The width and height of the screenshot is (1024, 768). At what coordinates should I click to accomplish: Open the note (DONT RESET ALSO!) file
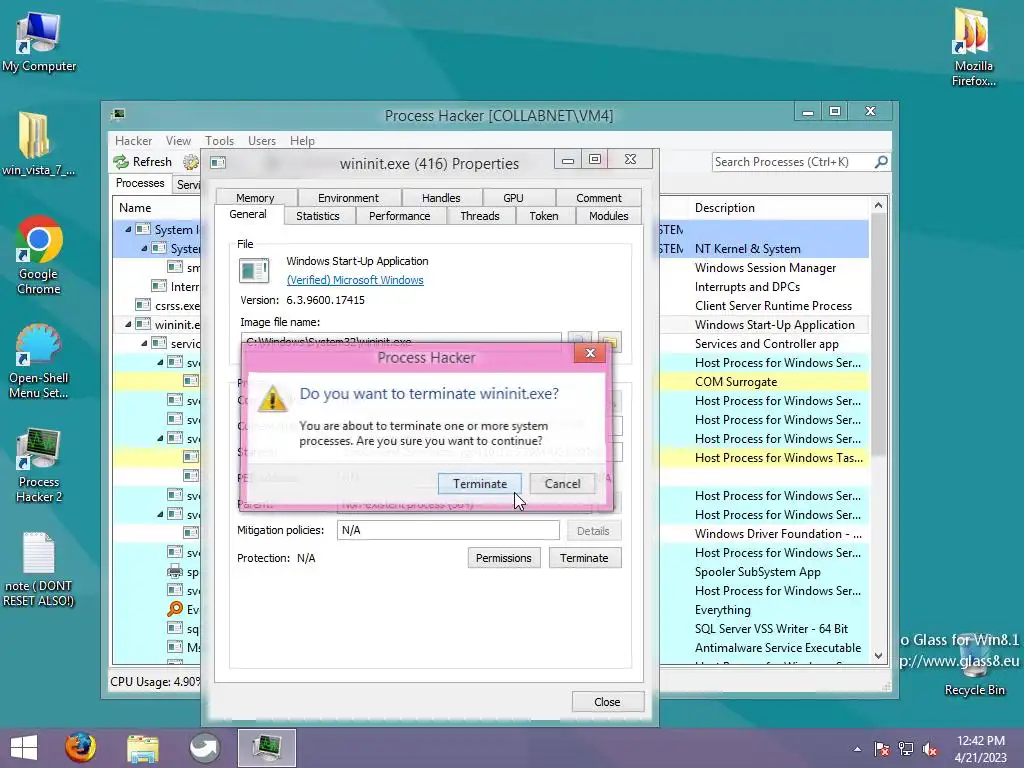(x=39, y=569)
